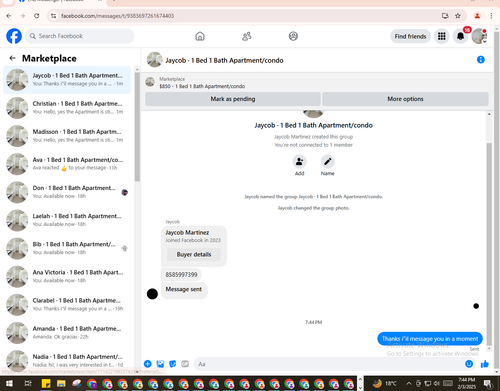Attach a file with photo icon

click(160, 364)
